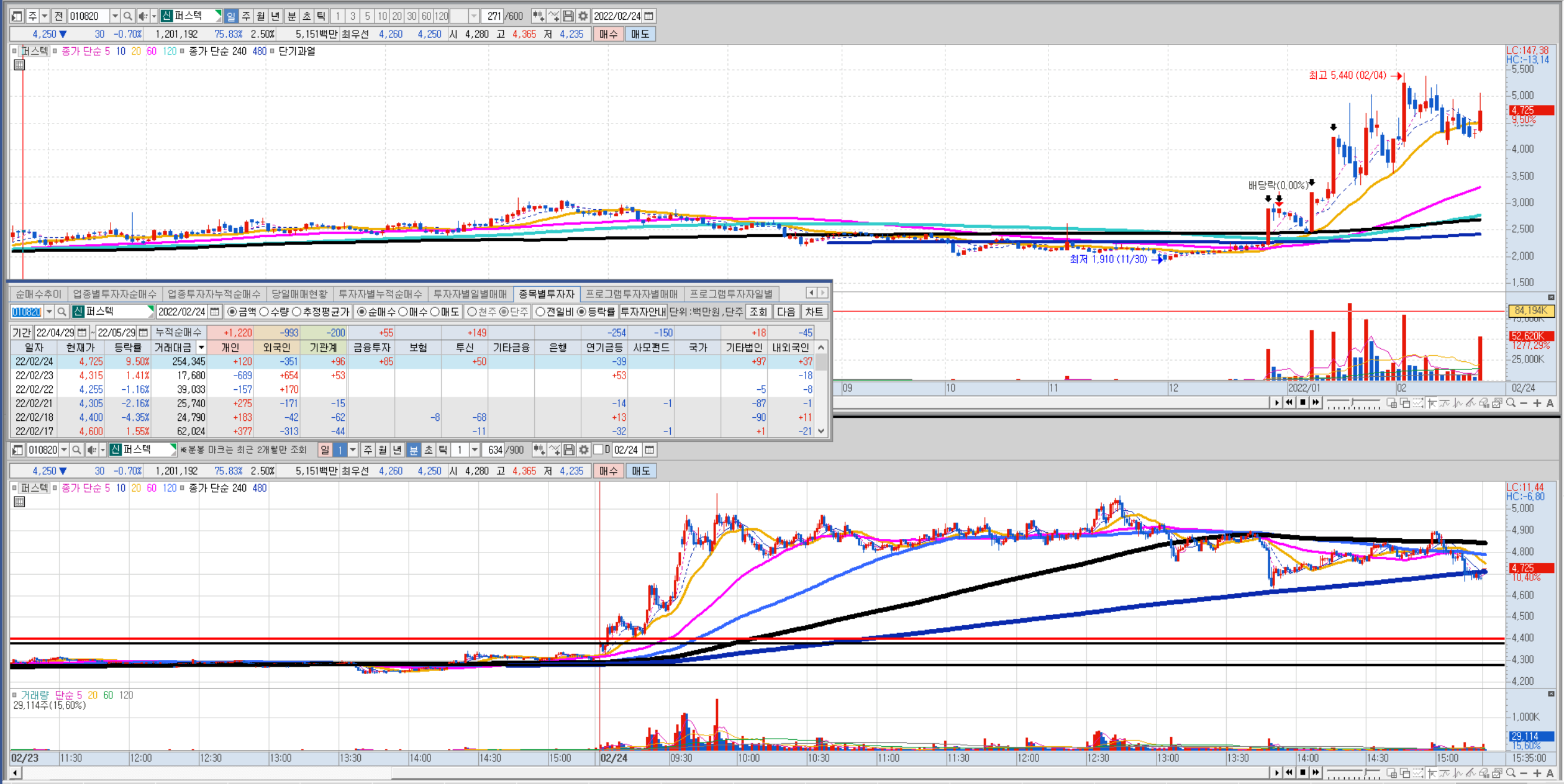Click save disk icon in minute chart toolbar
Viewport: 1564px width, 784px height.
click(569, 450)
